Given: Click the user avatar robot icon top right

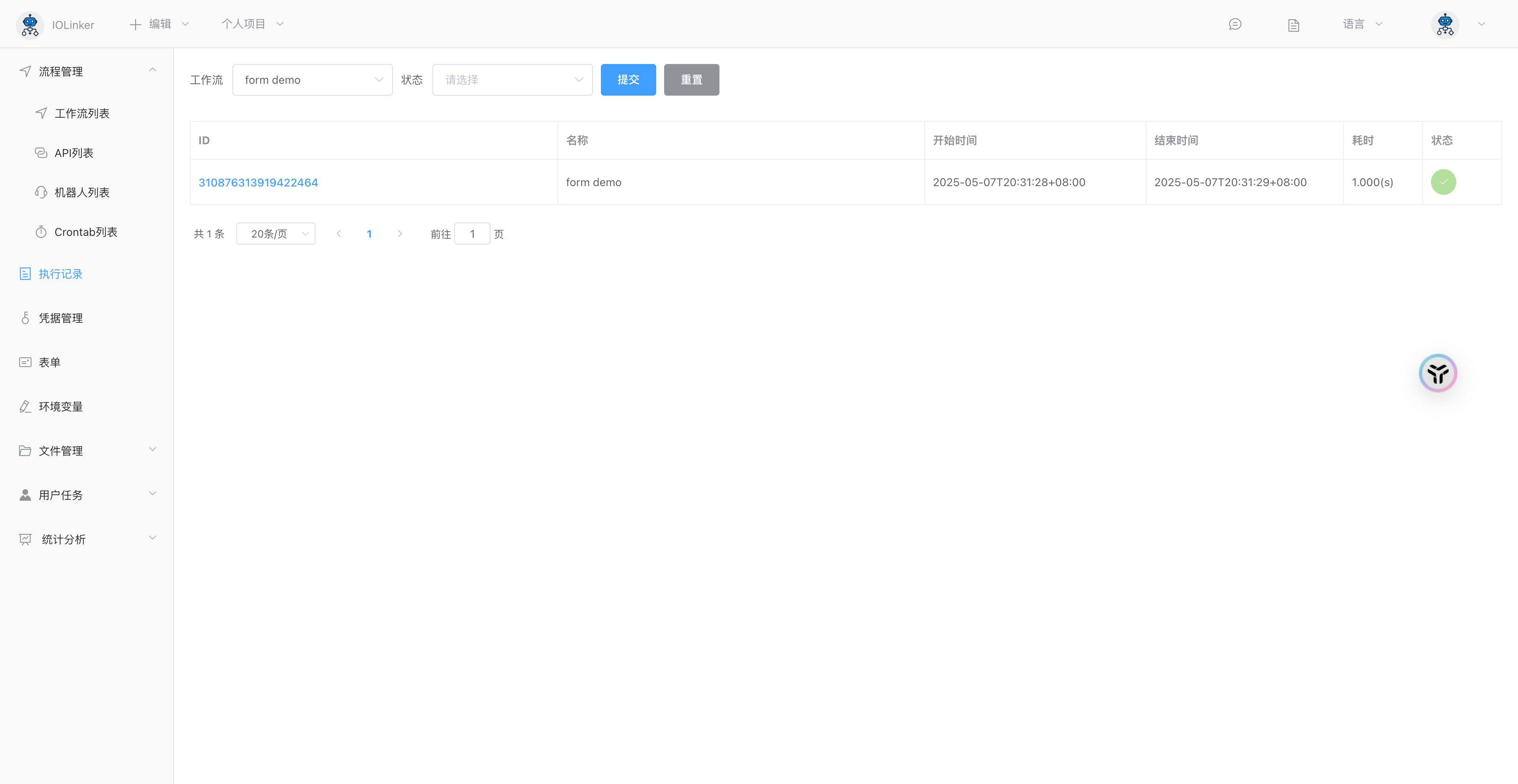Looking at the screenshot, I should (x=1445, y=25).
